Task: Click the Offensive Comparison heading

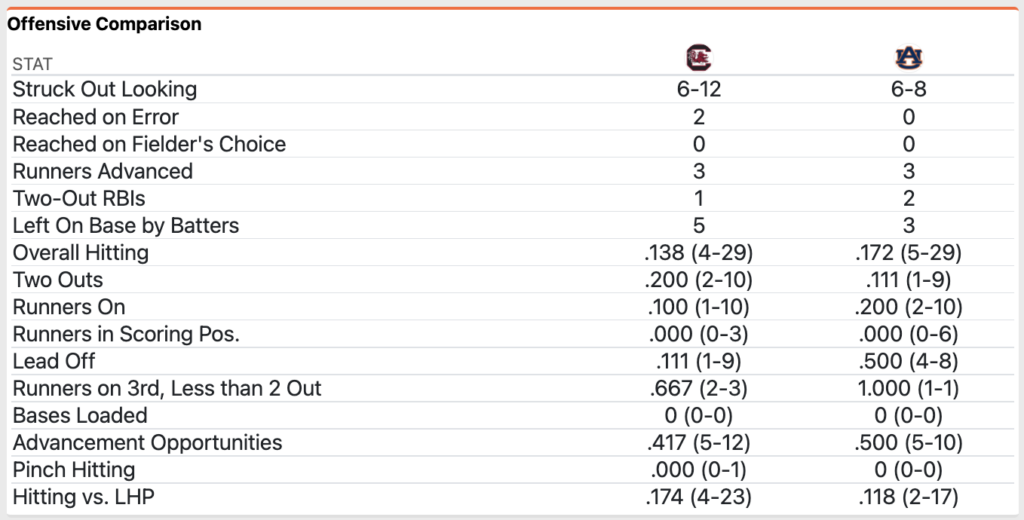Action: pyautogui.click(x=104, y=23)
